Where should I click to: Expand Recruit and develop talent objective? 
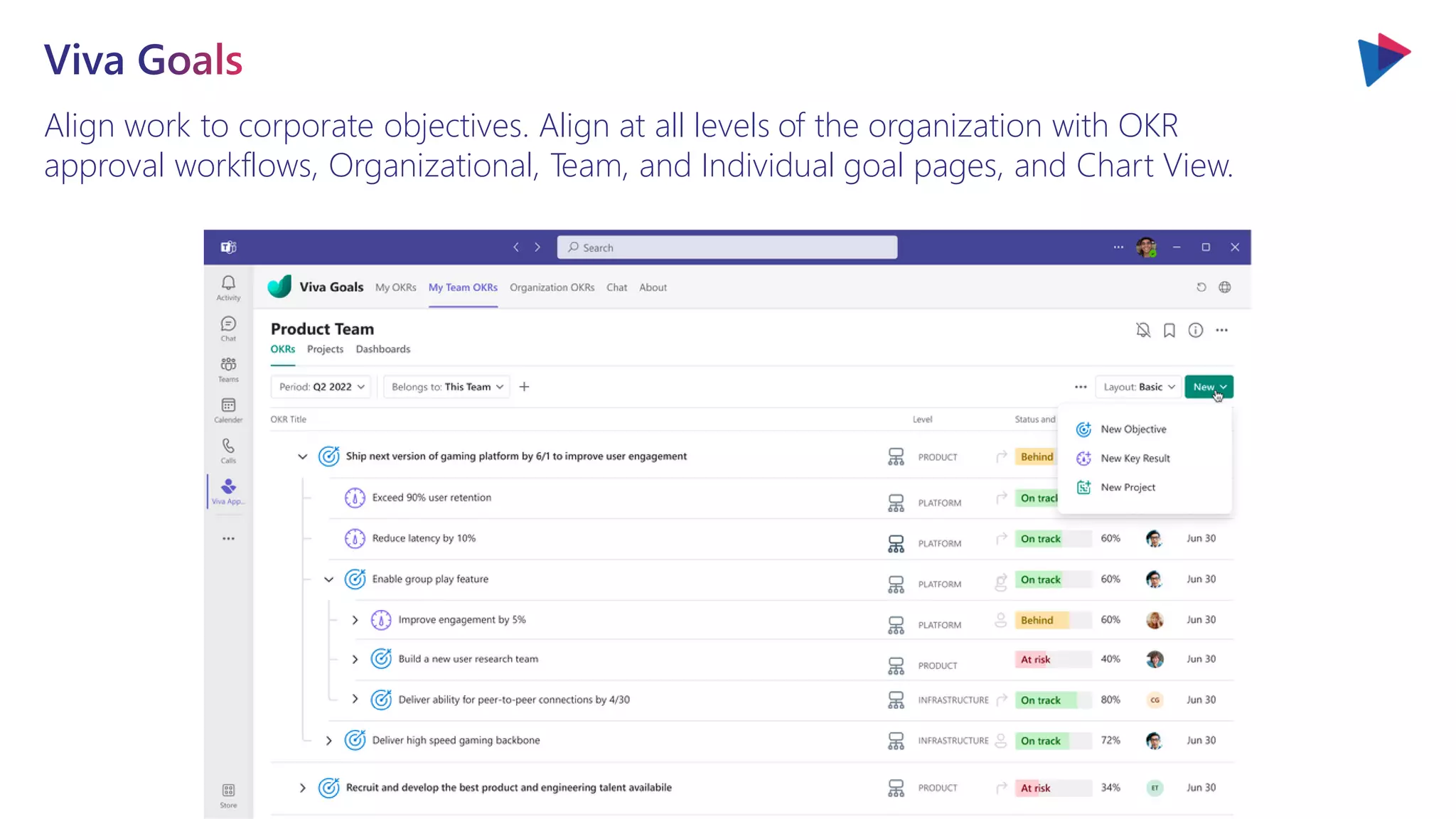pyautogui.click(x=302, y=788)
